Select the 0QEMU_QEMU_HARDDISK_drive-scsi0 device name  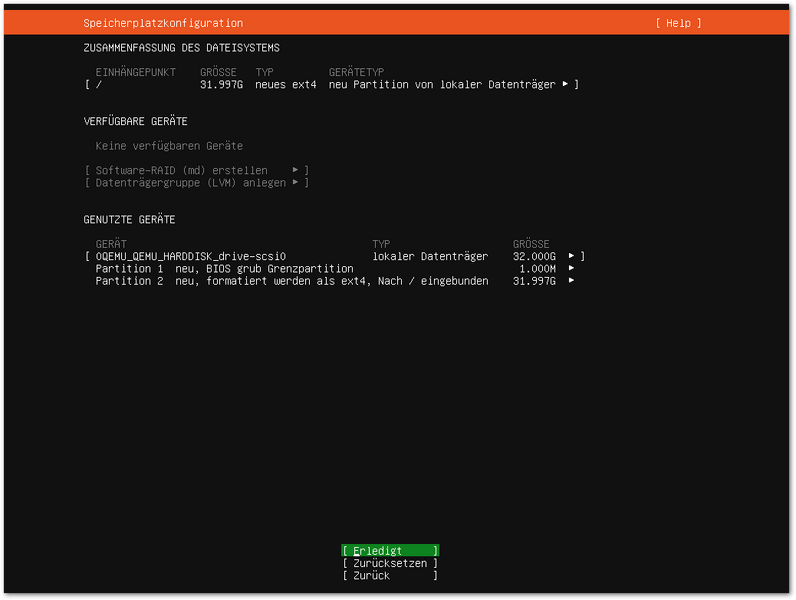[x=191, y=256]
